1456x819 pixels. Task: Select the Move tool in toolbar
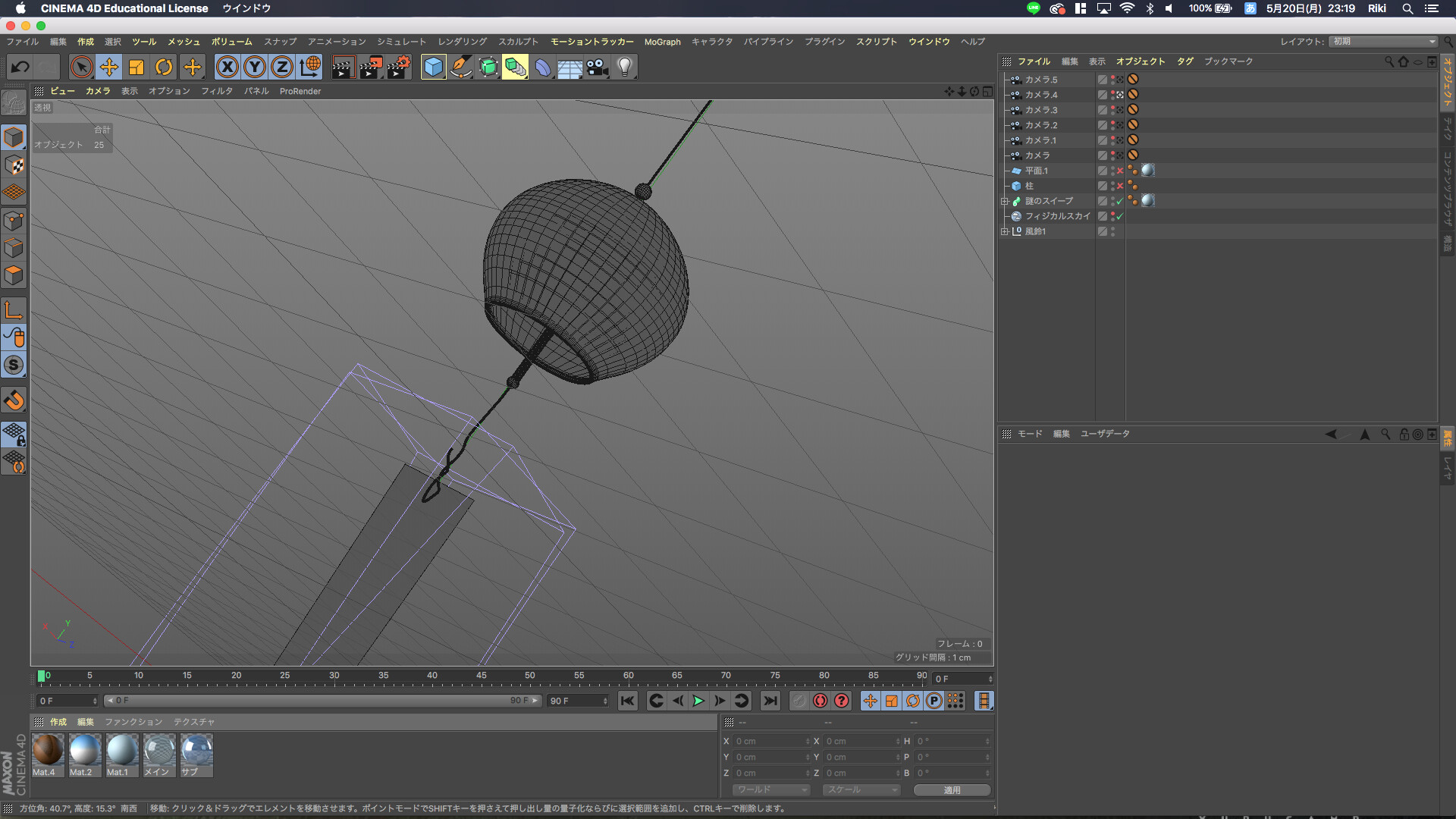tap(109, 67)
